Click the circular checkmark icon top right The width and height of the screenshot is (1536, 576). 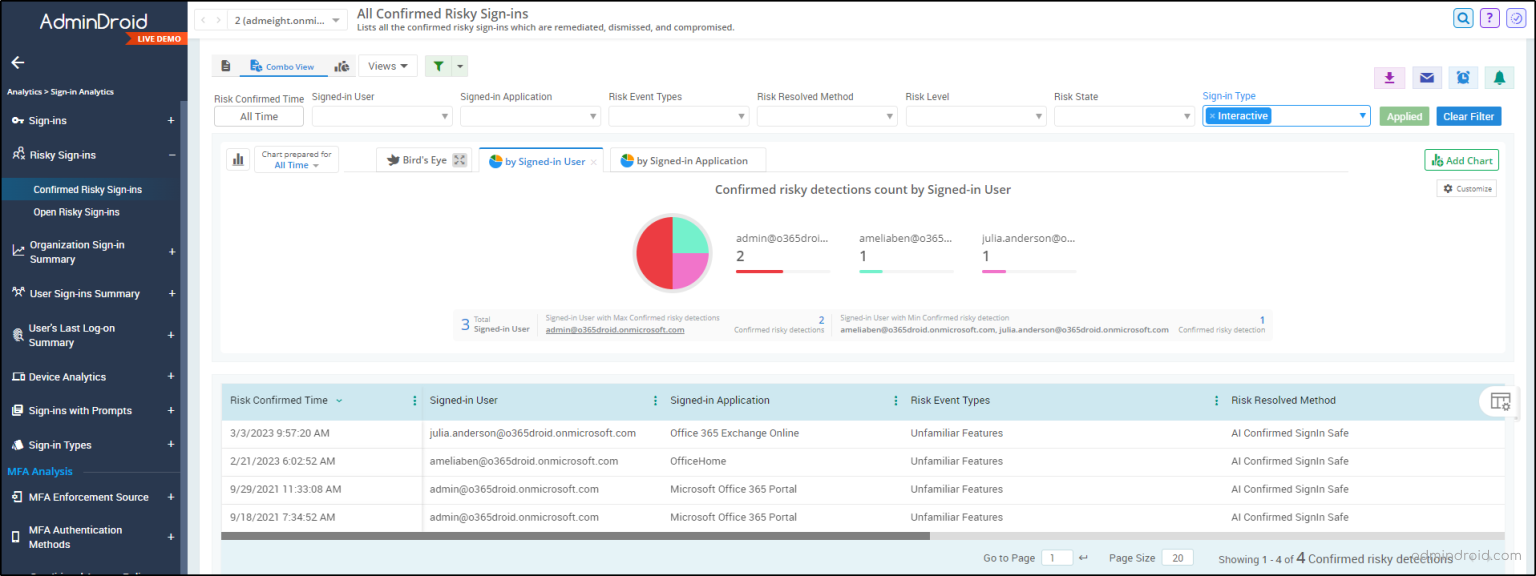(x=1515, y=17)
